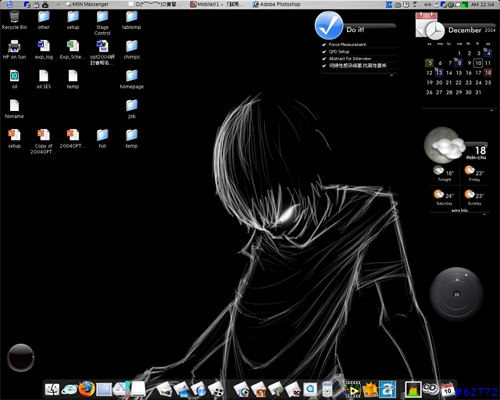Open the 'extra links' in weather widget

[460, 210]
